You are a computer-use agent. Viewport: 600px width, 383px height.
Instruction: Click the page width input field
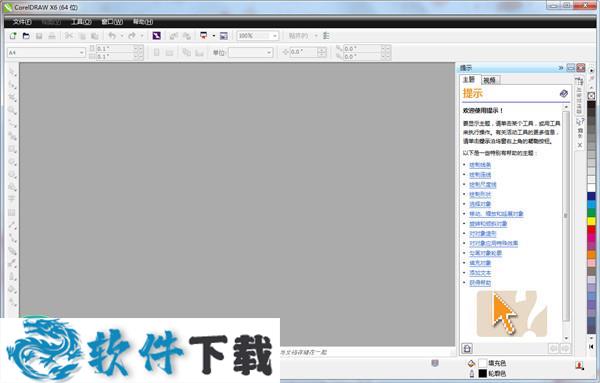pyautogui.click(x=114, y=49)
